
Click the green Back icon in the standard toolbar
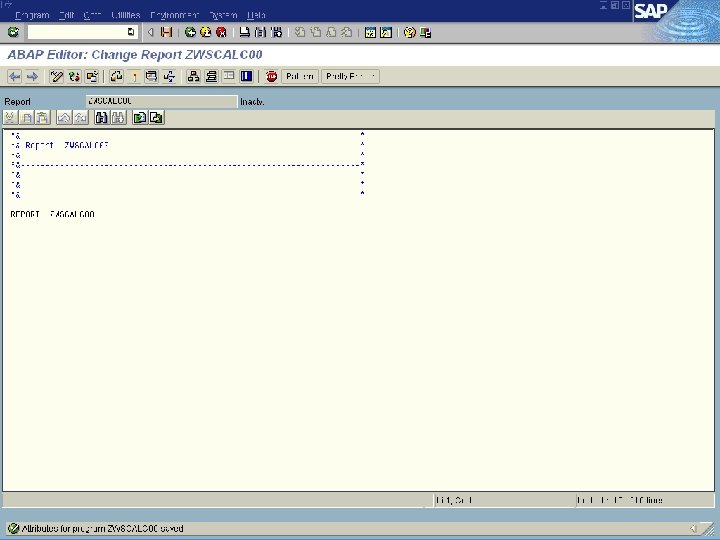pos(190,32)
